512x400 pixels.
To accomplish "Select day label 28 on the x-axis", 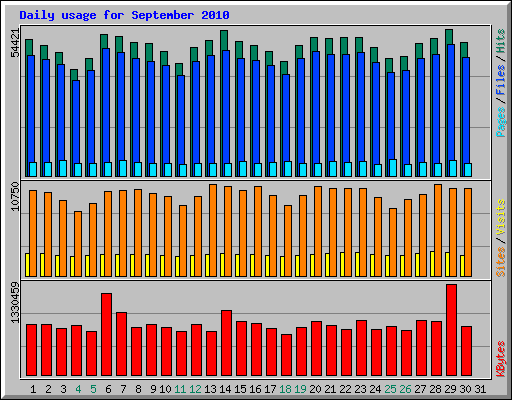I will [x=435, y=389].
